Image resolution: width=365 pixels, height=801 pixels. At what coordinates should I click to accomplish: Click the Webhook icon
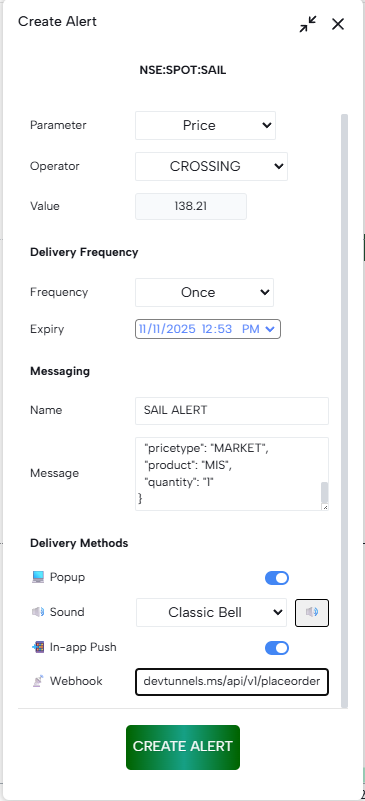[38, 681]
